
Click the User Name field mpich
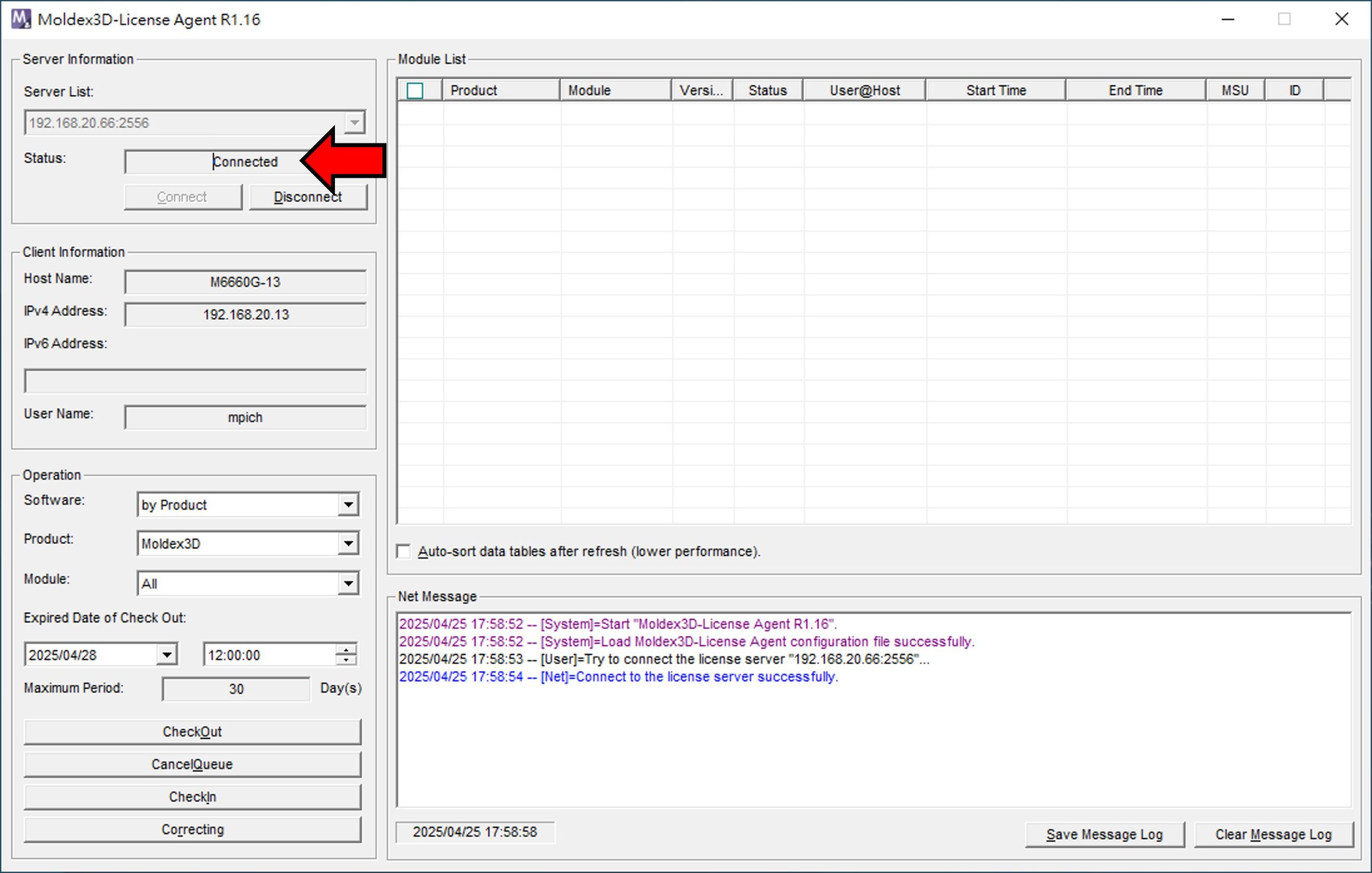[245, 417]
